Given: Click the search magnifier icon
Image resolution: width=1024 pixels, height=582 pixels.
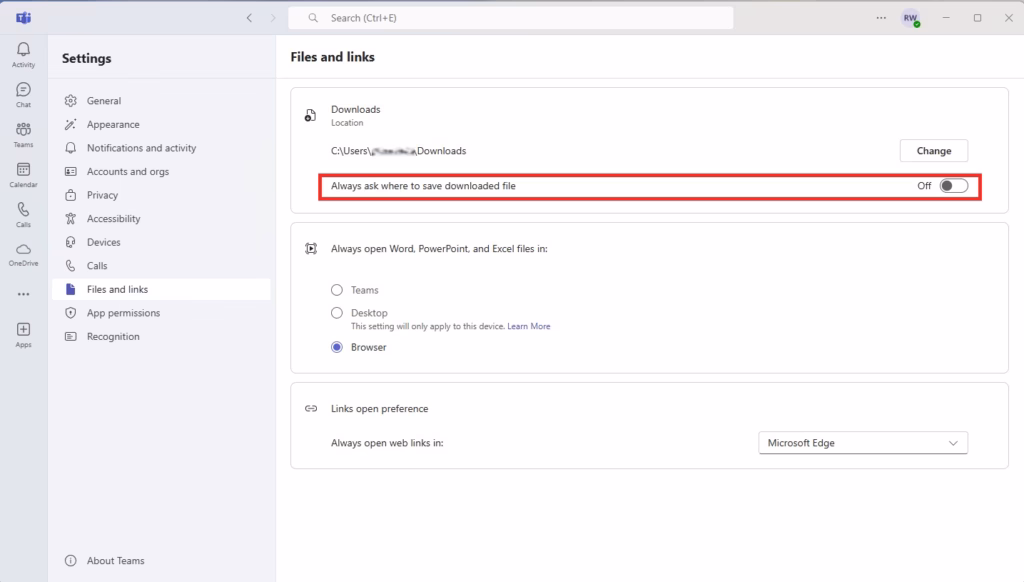Looking at the screenshot, I should point(313,18).
